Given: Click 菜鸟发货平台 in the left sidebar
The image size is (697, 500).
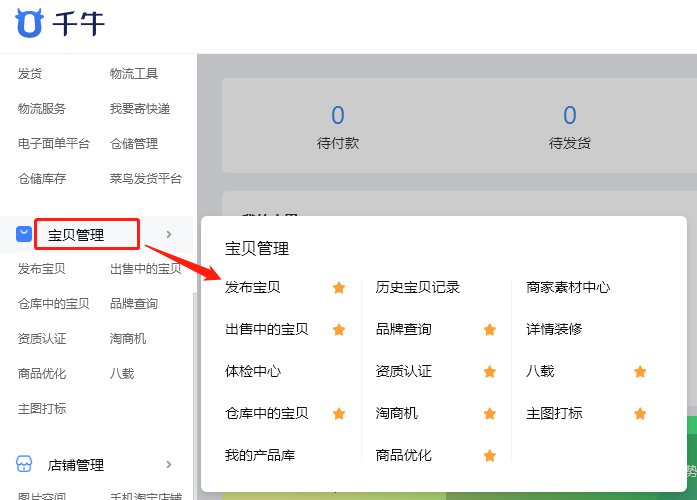Looking at the screenshot, I should point(146,179).
